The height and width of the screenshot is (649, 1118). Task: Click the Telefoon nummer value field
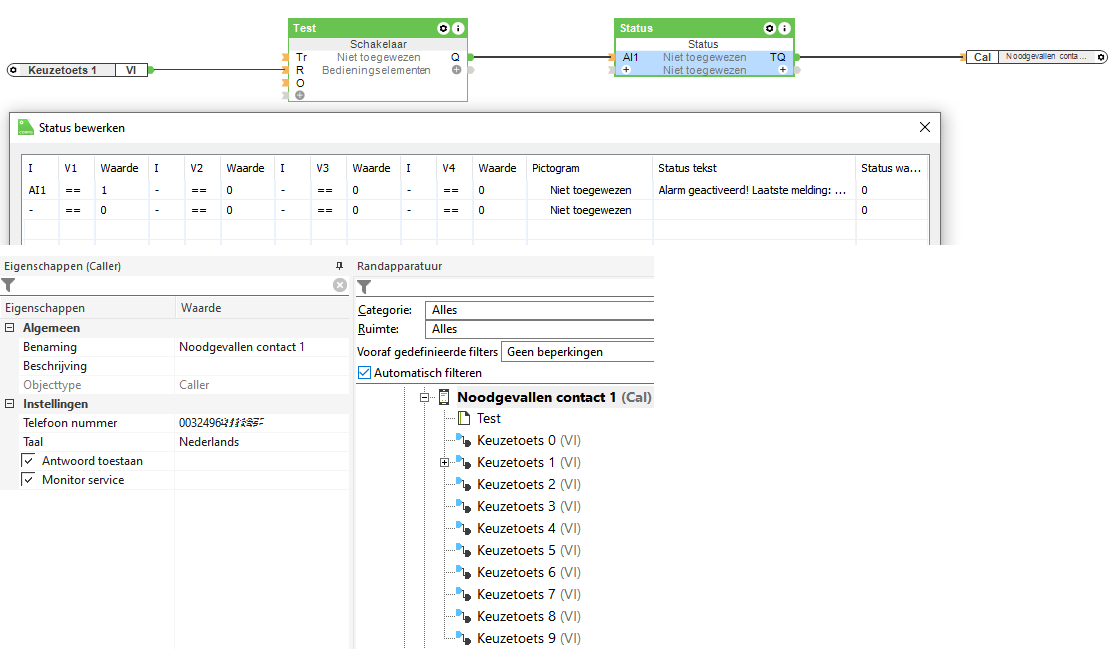(262, 423)
